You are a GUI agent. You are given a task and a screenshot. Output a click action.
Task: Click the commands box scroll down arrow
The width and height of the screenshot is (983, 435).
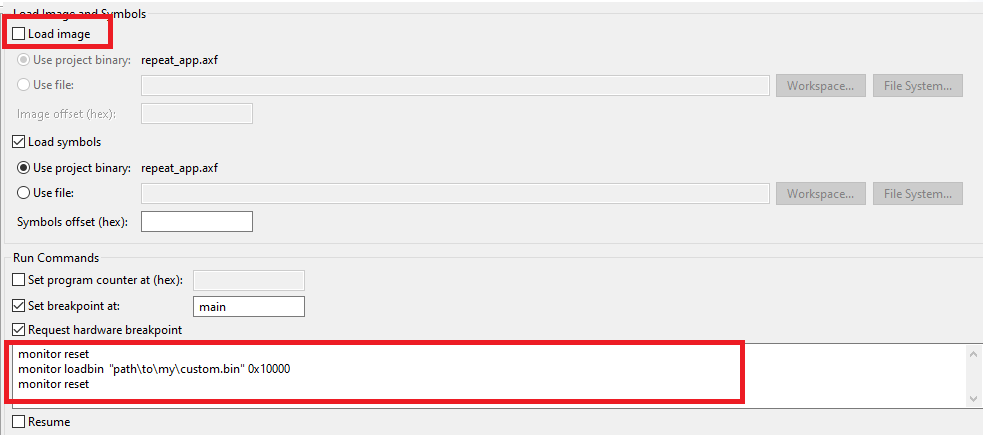972,398
